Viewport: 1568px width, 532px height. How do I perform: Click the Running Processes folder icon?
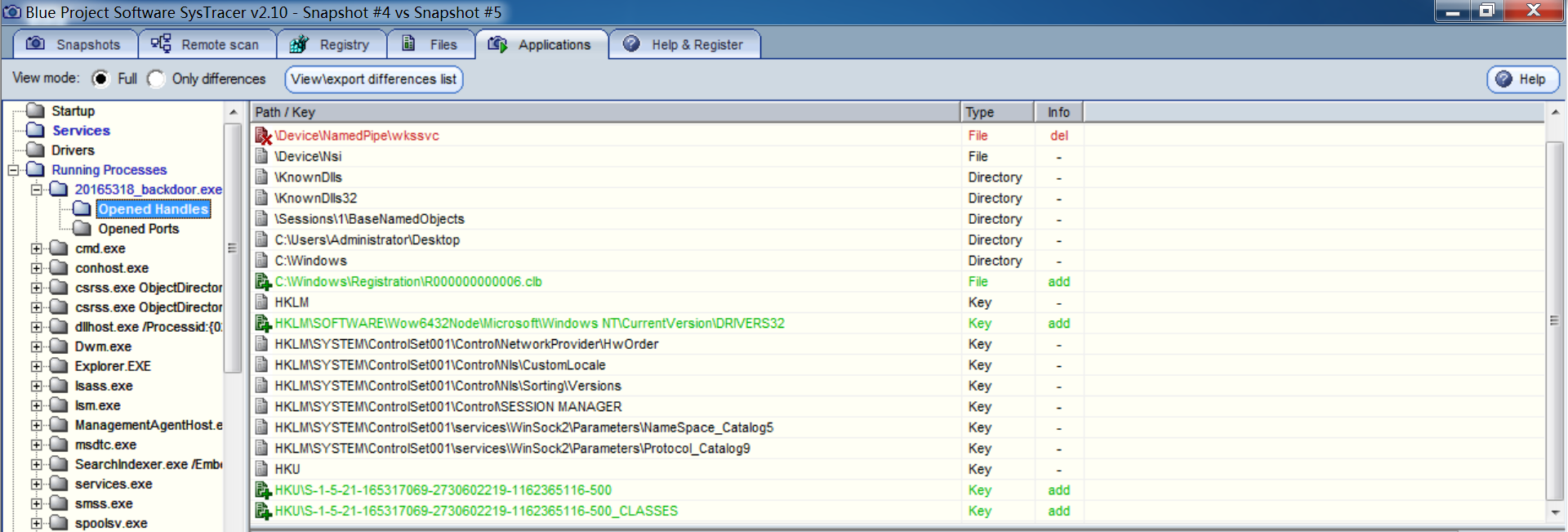35,169
